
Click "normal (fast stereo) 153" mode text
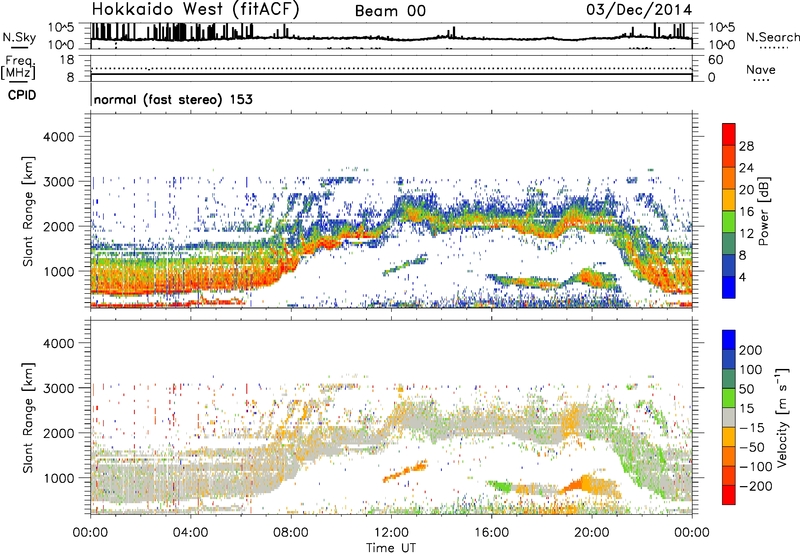coord(173,99)
